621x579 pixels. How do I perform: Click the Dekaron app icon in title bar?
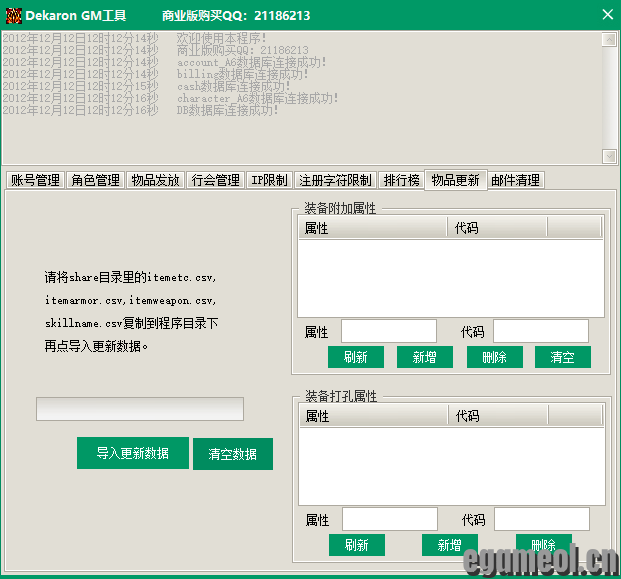(11, 14)
